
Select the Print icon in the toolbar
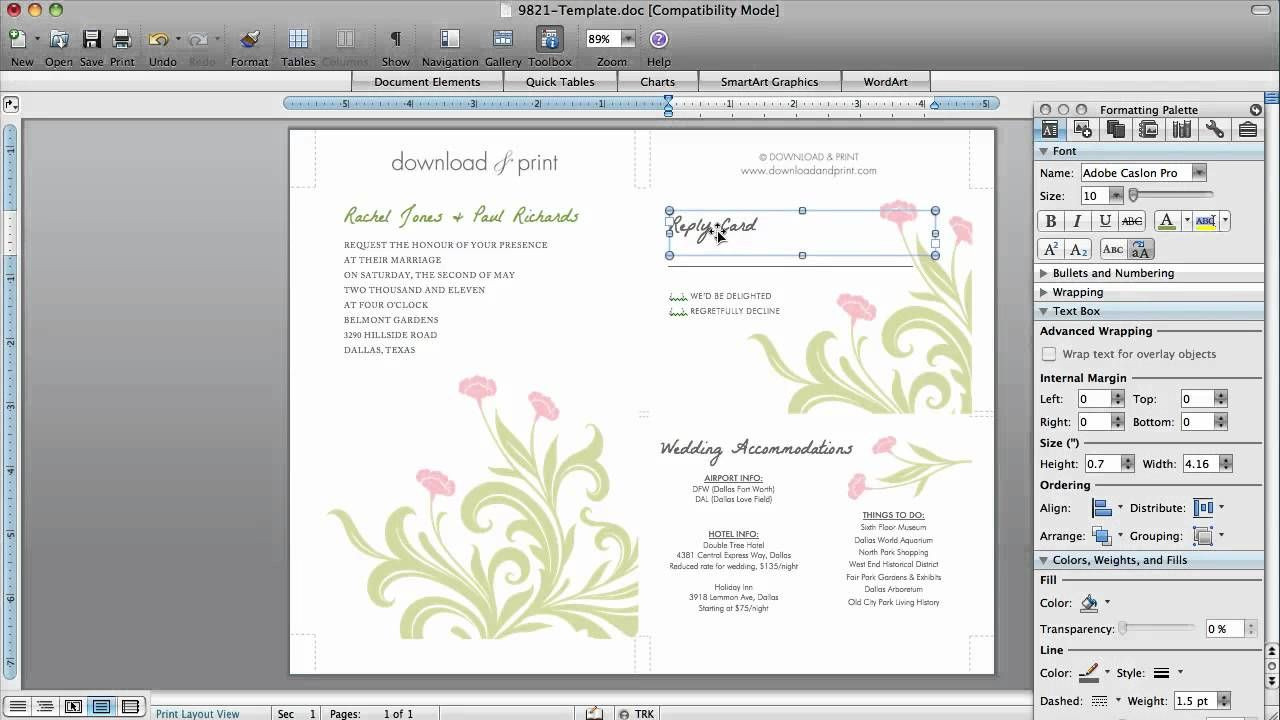[x=121, y=40]
